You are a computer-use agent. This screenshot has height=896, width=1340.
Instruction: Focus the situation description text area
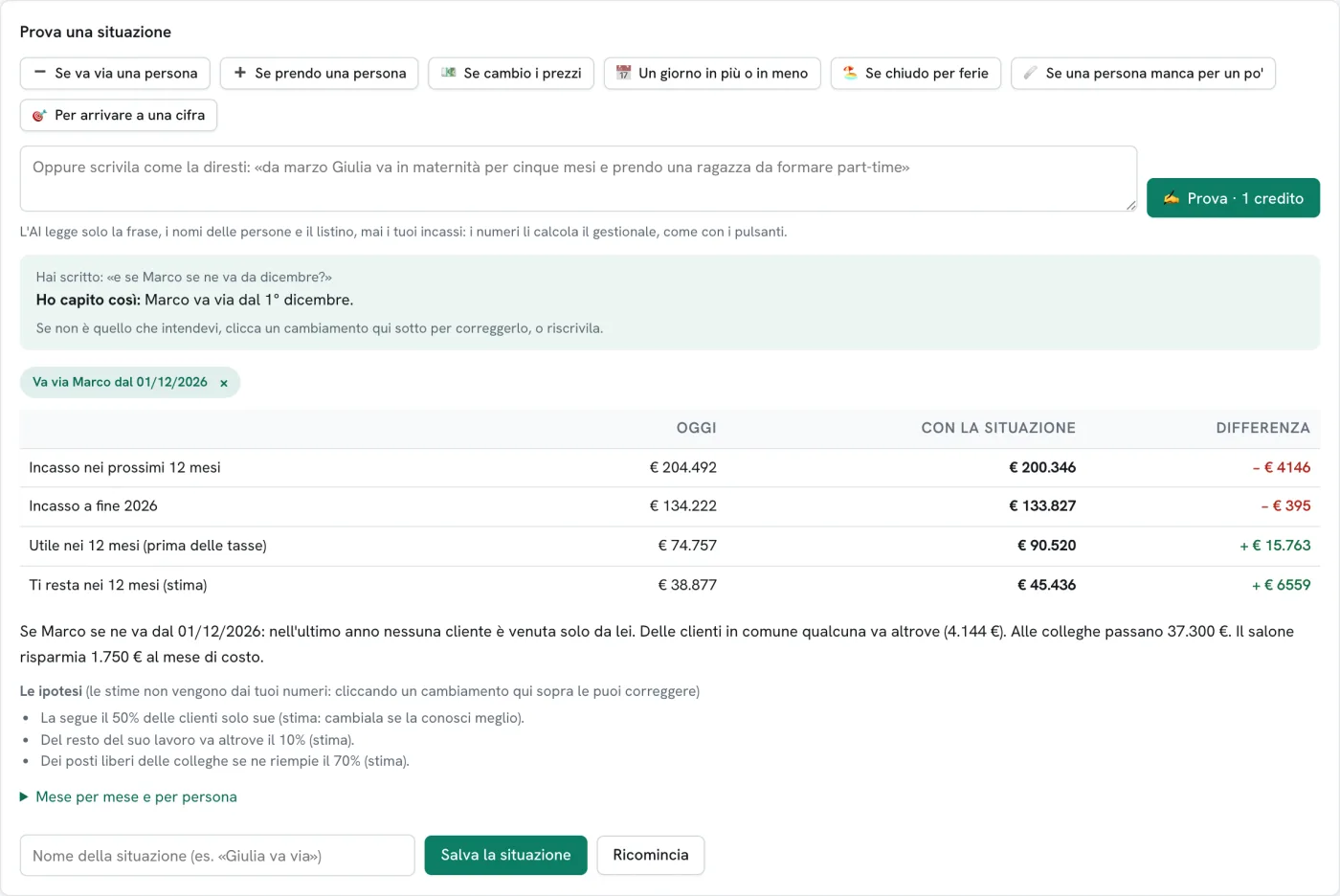(578, 179)
